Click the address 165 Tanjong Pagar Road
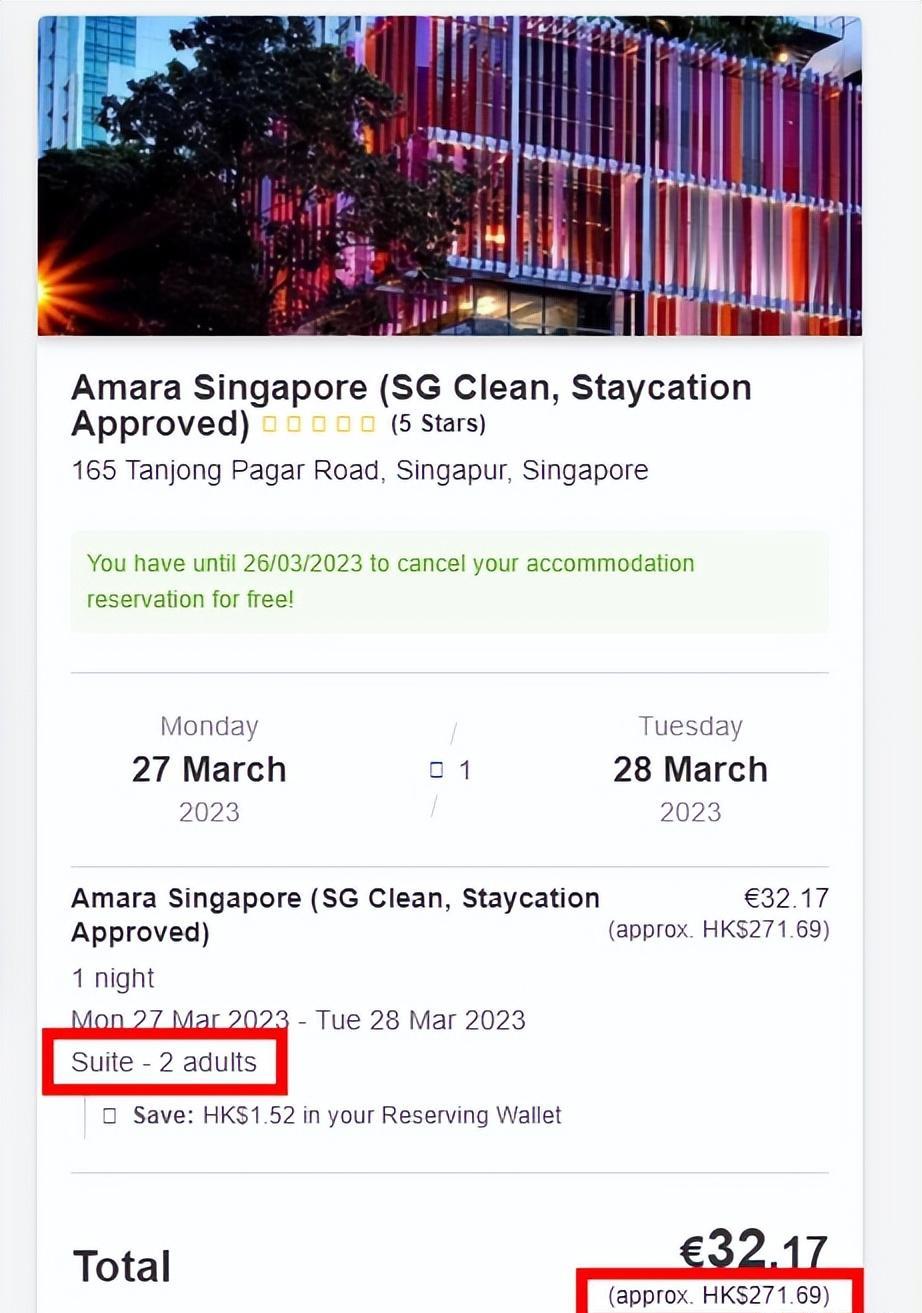 pos(360,470)
